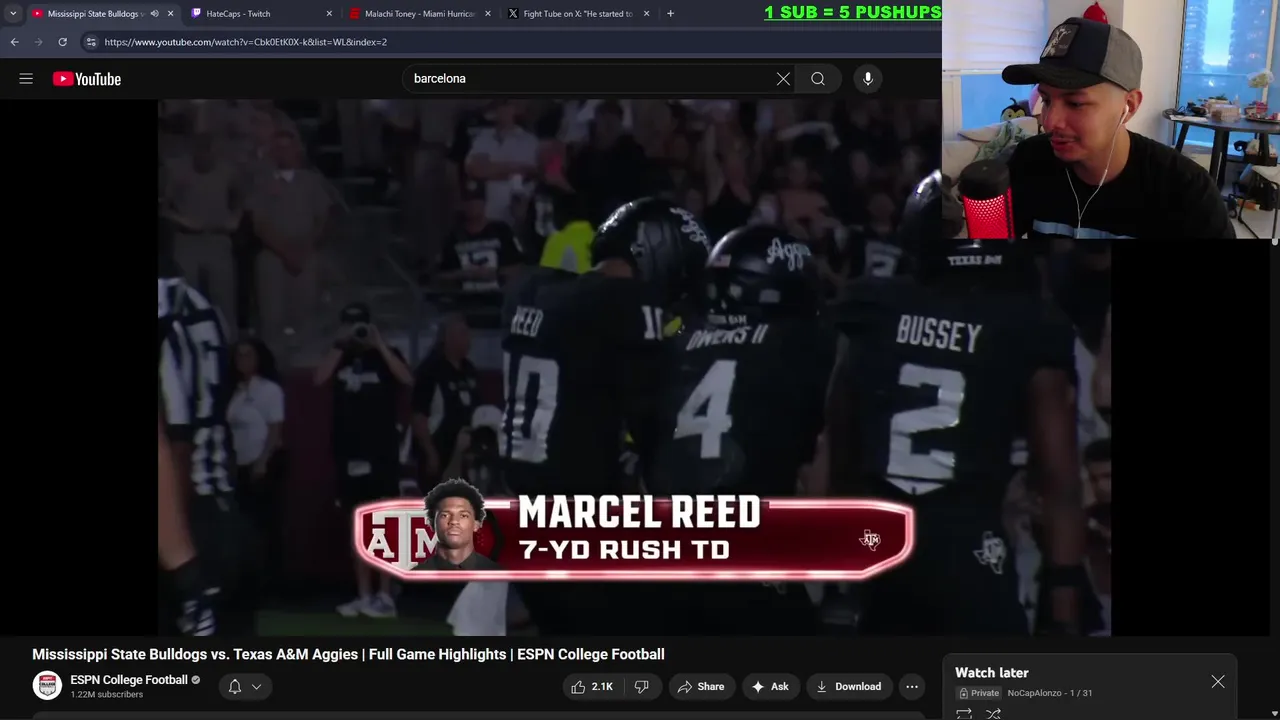Image resolution: width=1280 pixels, height=720 pixels.
Task: Close the Fight Tube X tab
Action: point(646,14)
